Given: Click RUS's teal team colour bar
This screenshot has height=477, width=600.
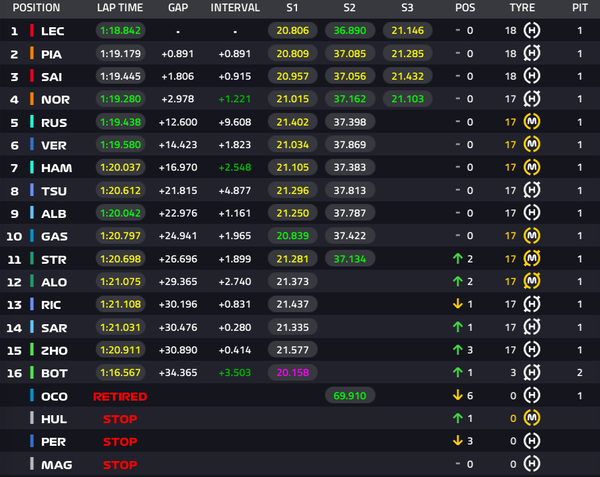Looking at the screenshot, I should [32, 122].
